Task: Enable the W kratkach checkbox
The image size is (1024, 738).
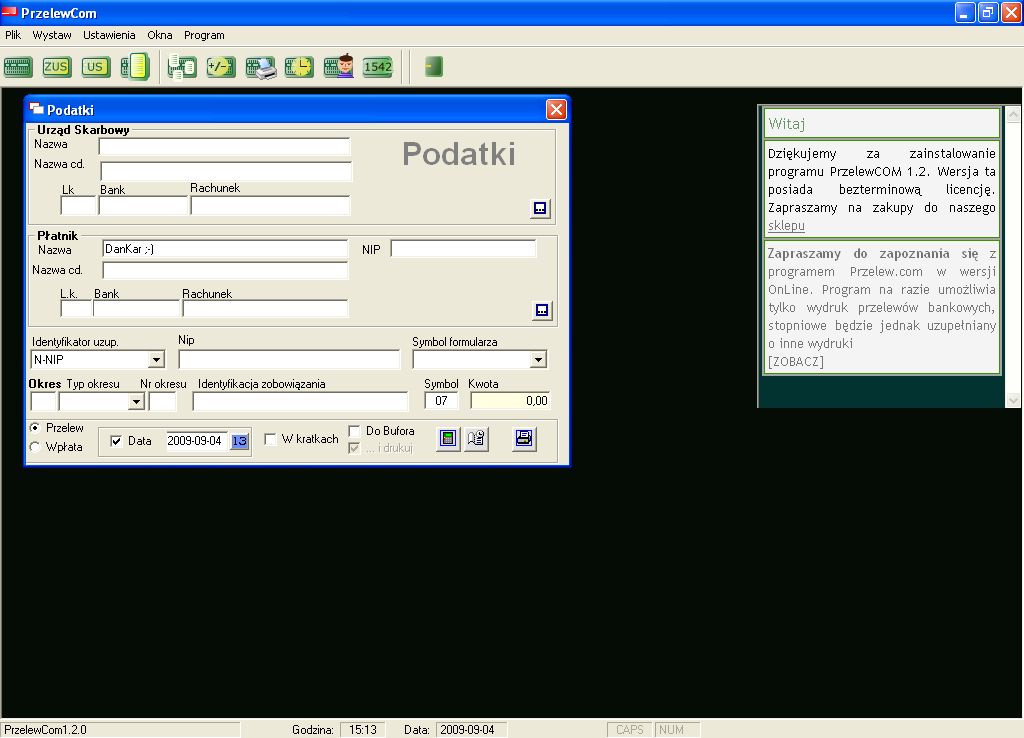Action: tap(270, 440)
